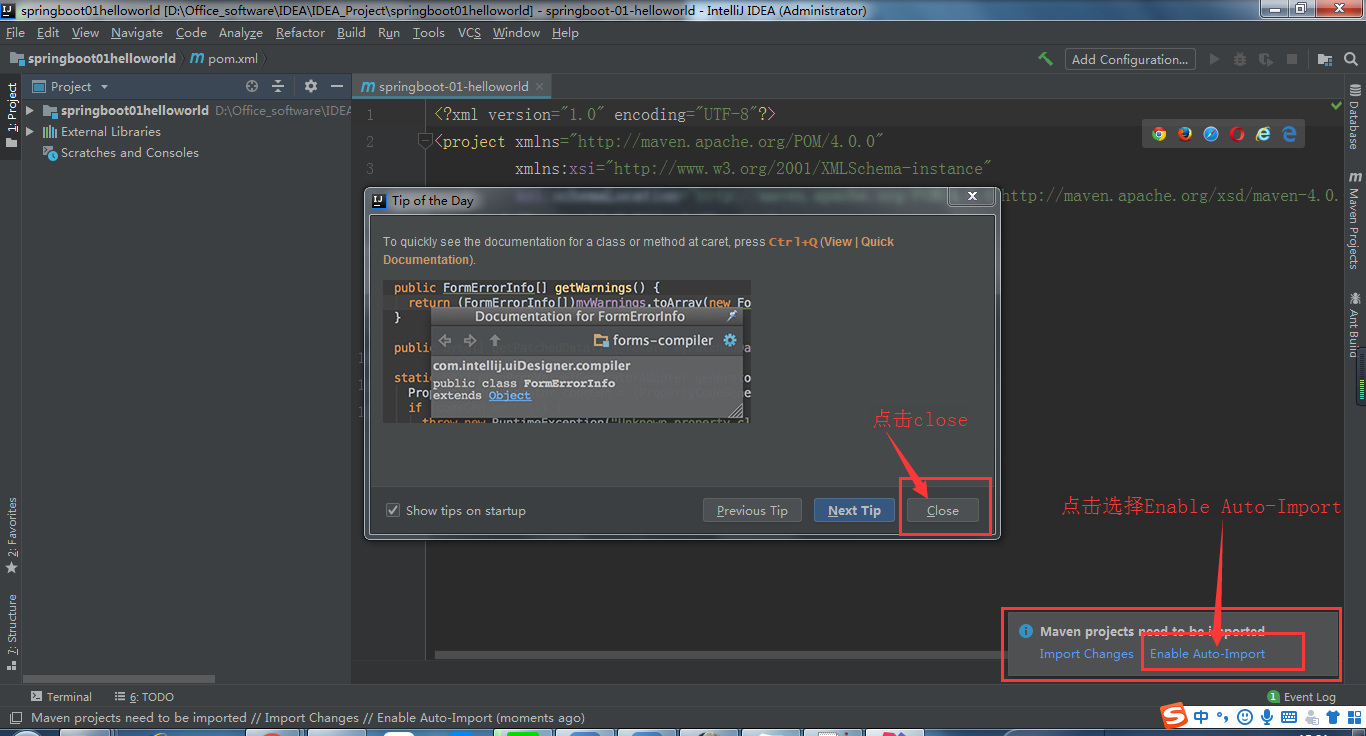Open the Refactor menu

pyautogui.click(x=300, y=32)
